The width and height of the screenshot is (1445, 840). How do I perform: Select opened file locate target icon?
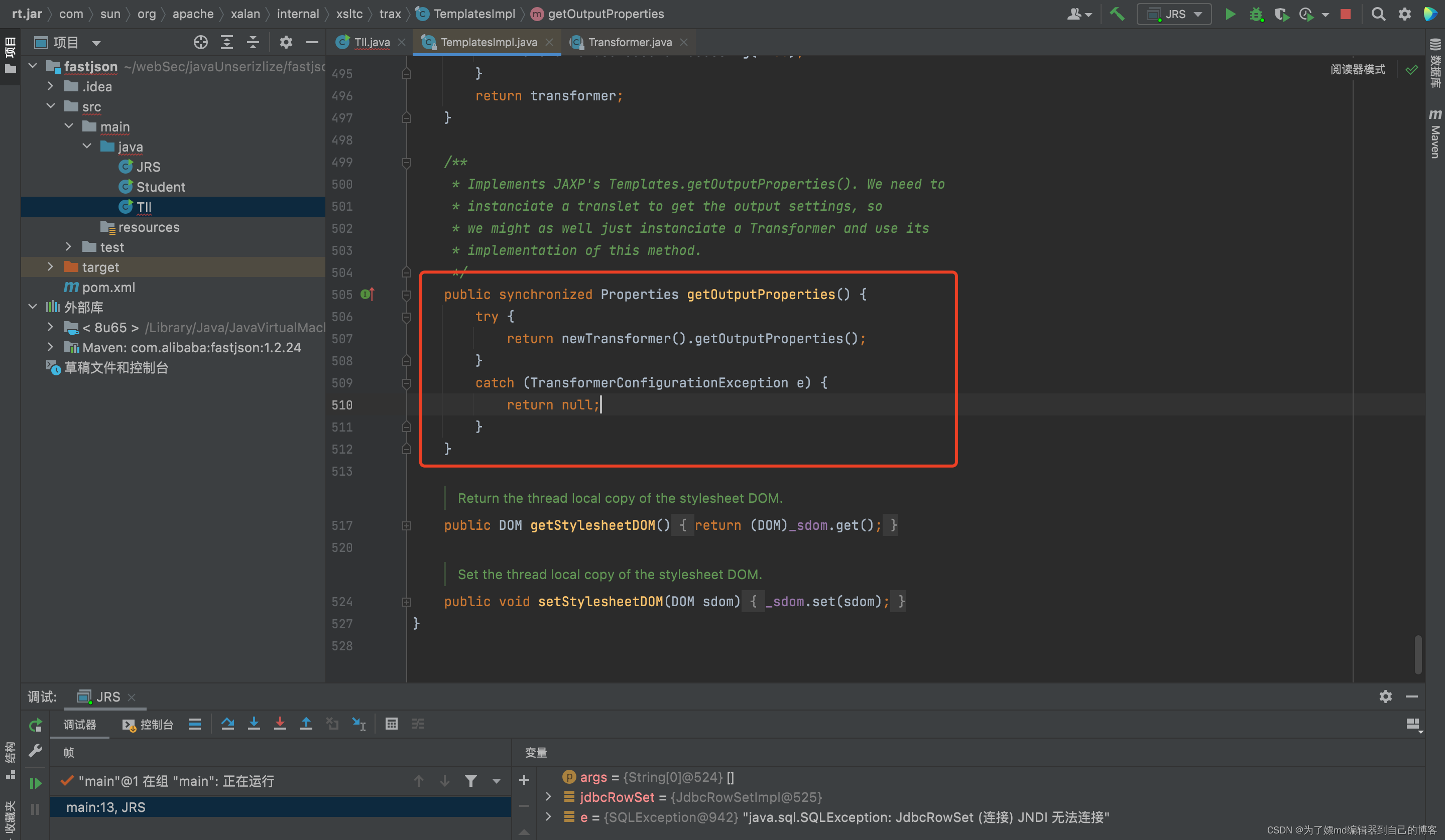[200, 42]
